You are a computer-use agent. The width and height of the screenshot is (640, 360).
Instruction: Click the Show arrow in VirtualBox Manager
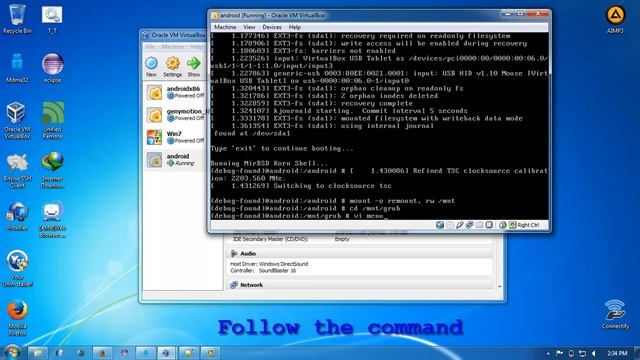tap(194, 67)
